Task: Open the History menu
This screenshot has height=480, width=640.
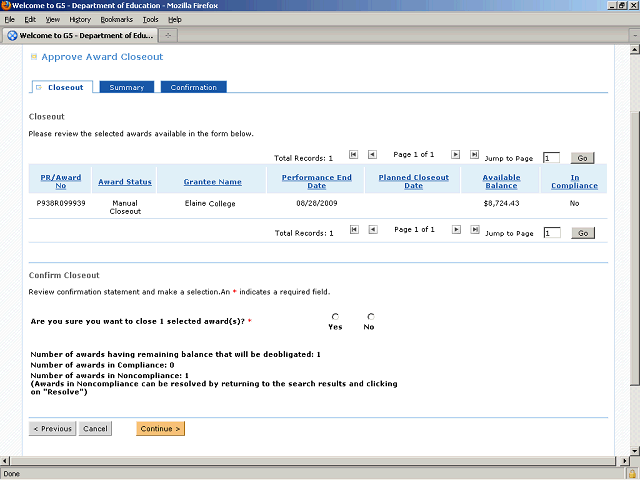Action: coord(80,20)
